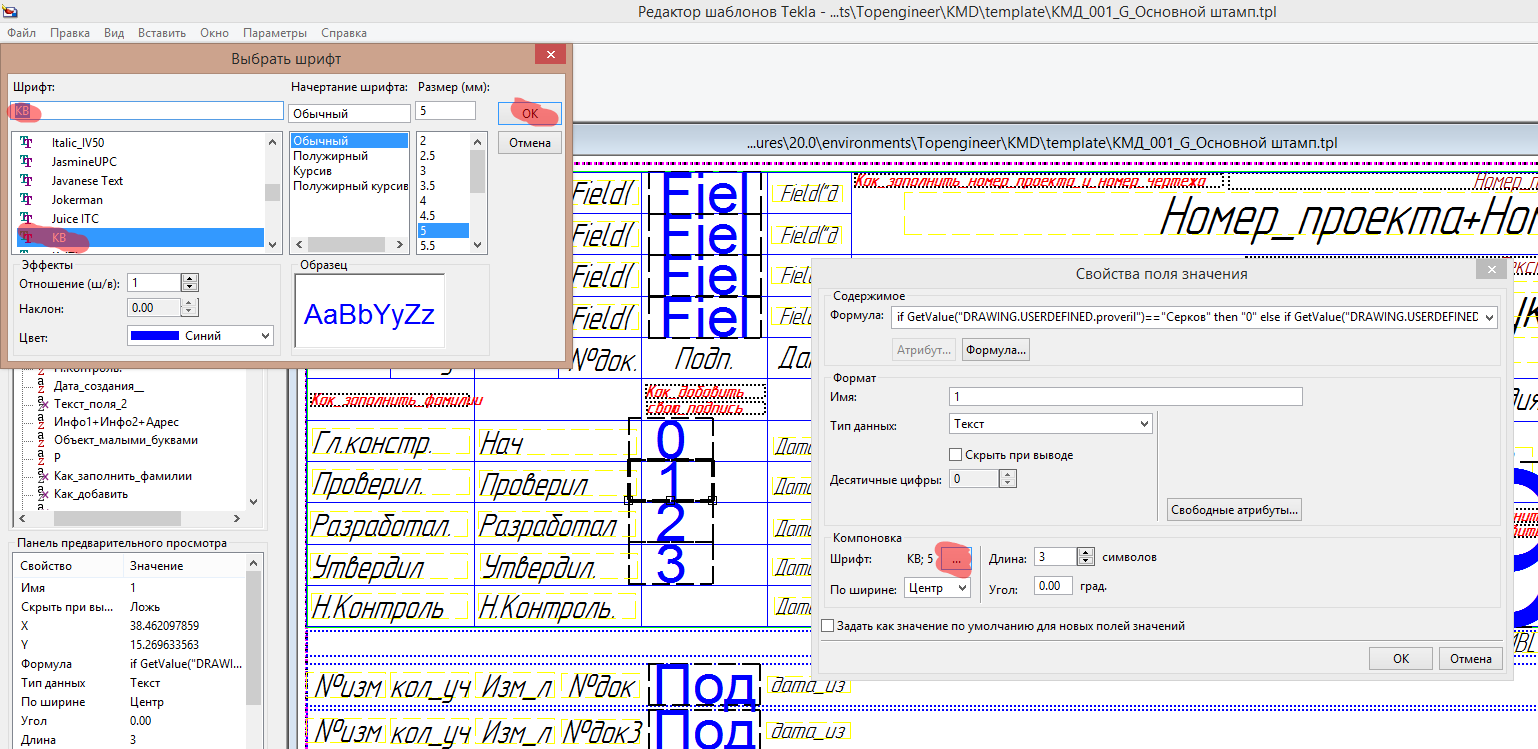Open the Вставить menu
This screenshot has height=749, width=1538.
click(x=161, y=33)
